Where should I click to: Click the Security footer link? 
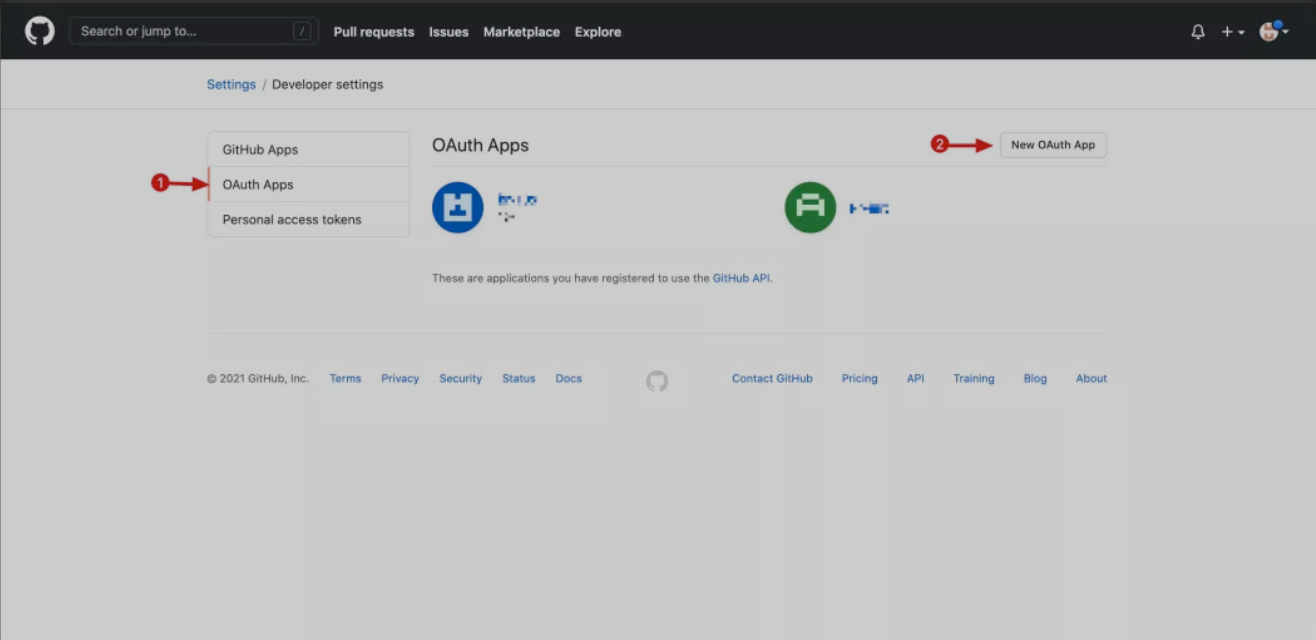(x=460, y=379)
